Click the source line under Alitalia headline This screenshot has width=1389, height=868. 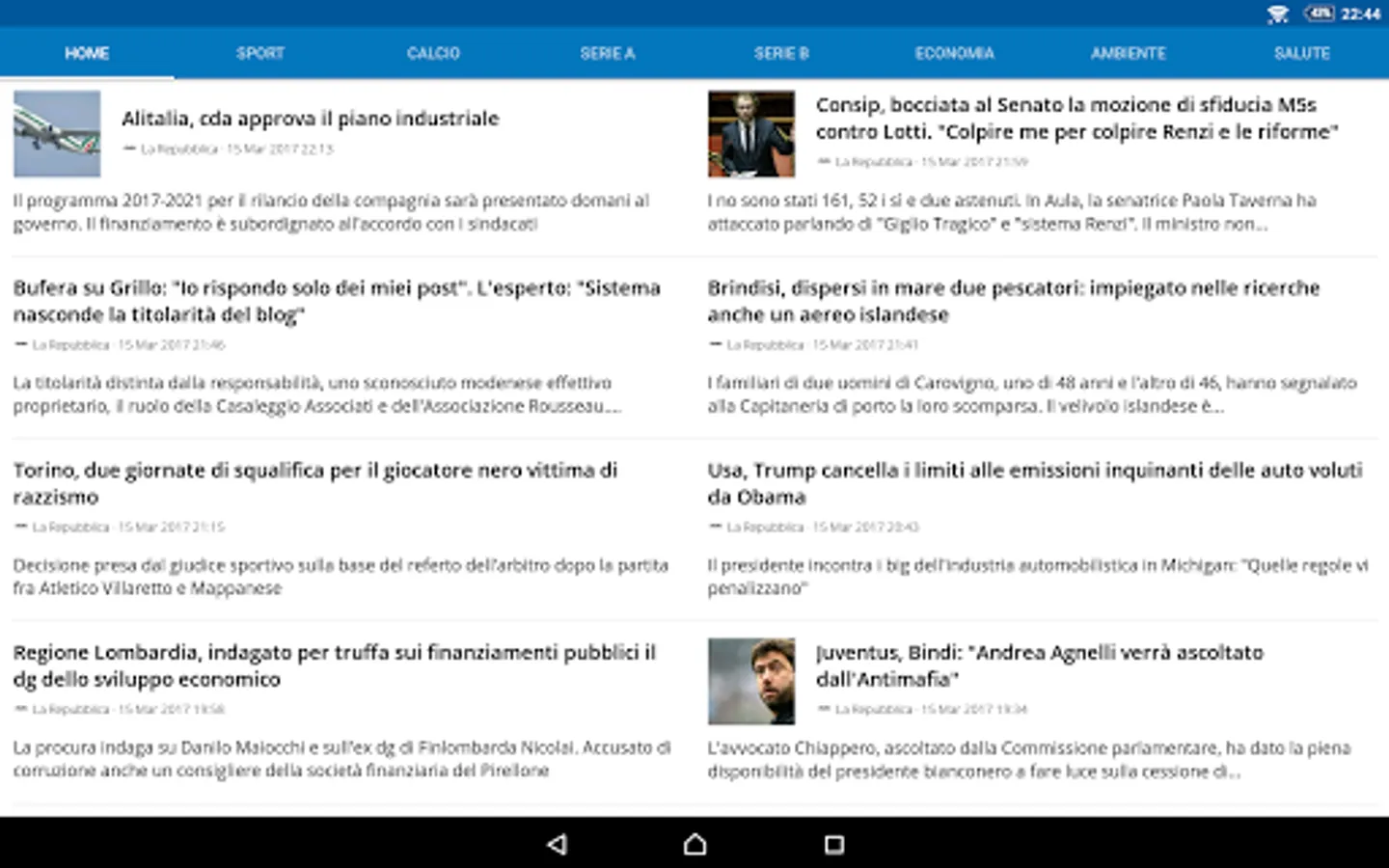tap(228, 149)
